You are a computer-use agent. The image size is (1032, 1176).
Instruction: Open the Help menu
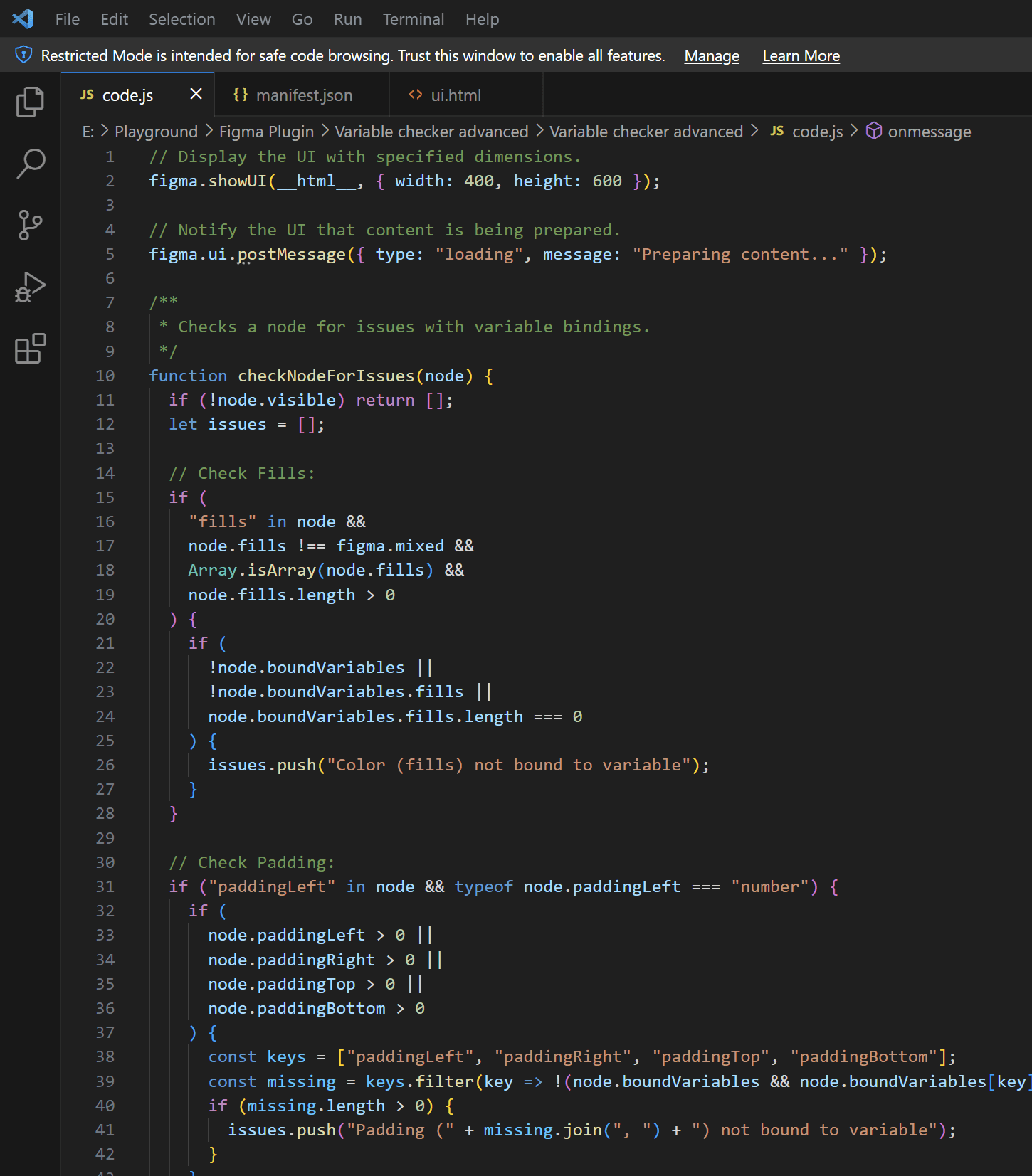(482, 19)
